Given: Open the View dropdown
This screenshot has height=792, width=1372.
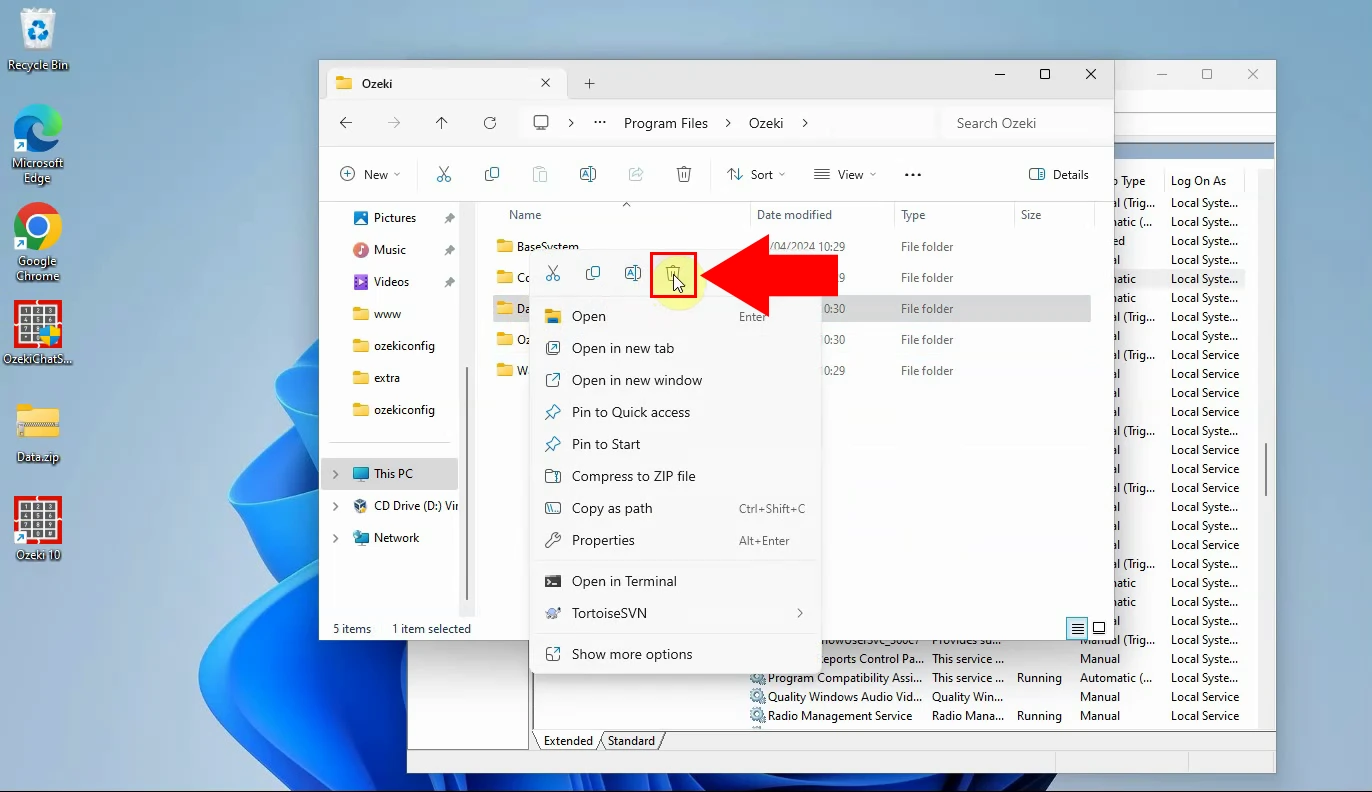Looking at the screenshot, I should coord(845,174).
